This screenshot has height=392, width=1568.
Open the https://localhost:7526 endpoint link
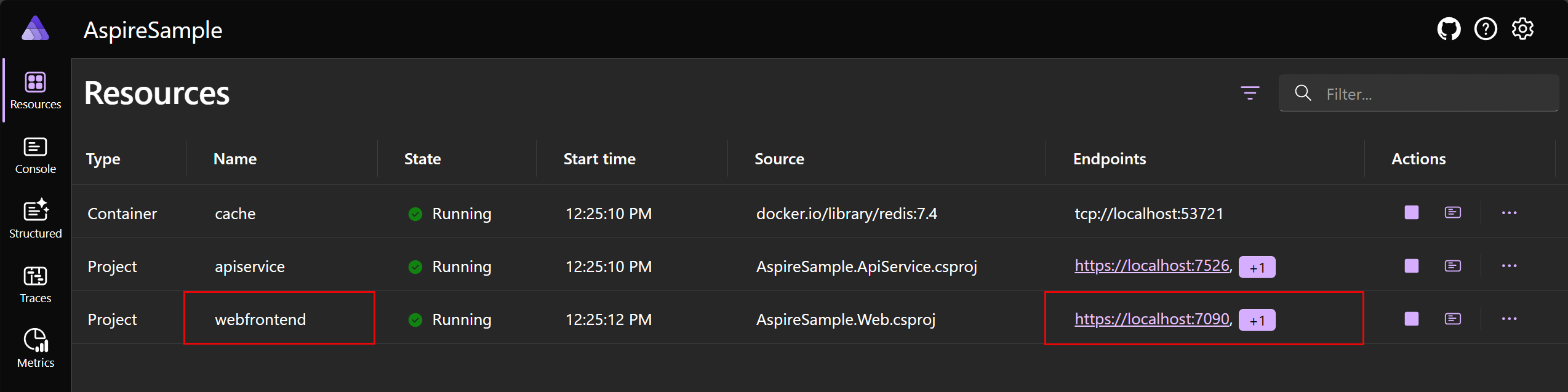point(1152,266)
